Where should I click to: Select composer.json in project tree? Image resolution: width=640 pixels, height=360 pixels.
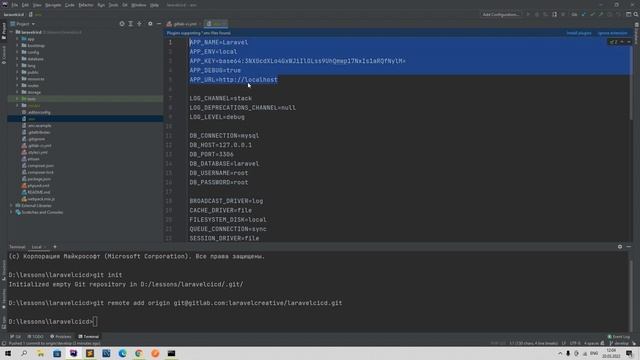41,166
